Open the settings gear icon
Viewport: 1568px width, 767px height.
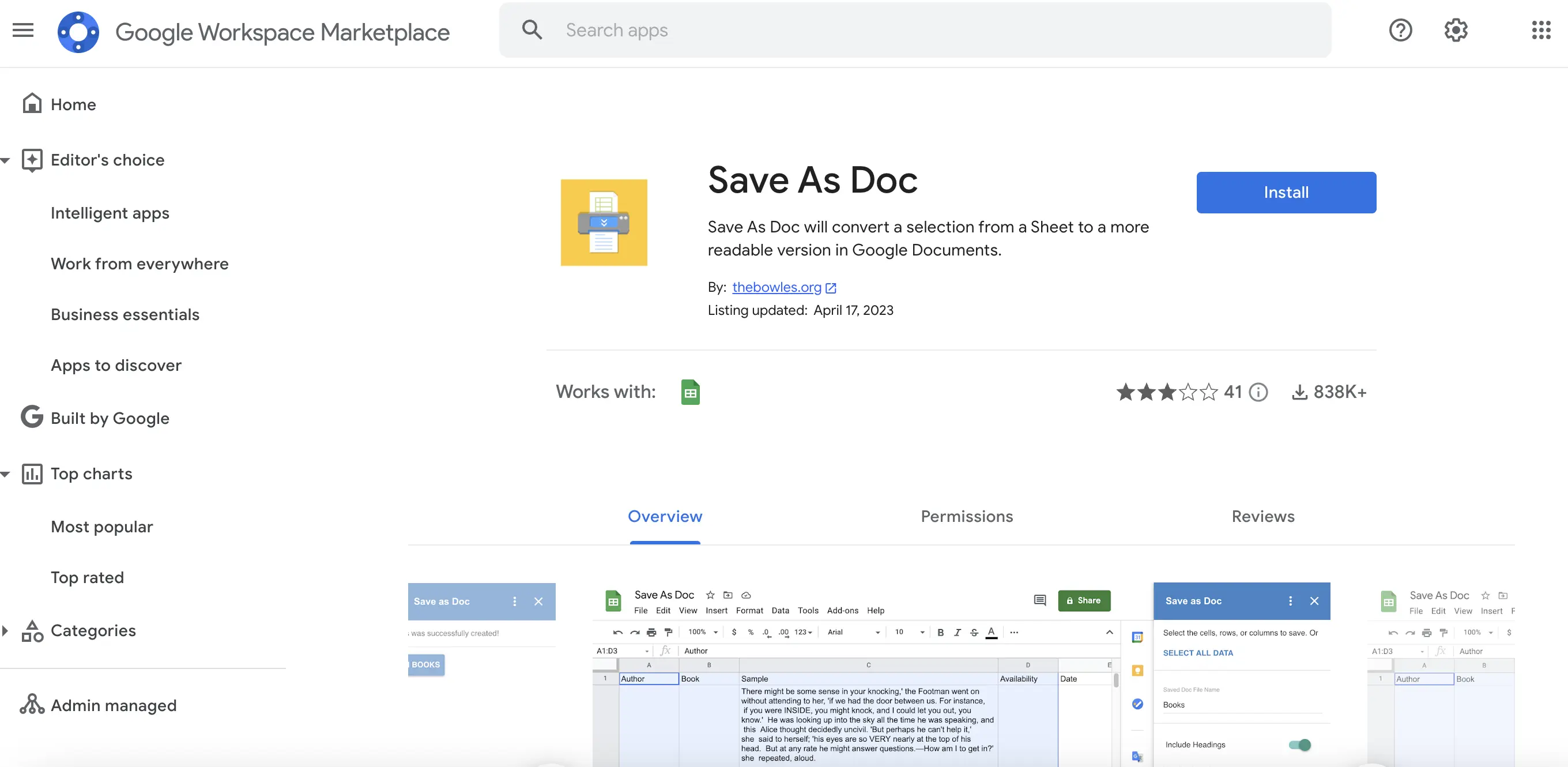tap(1456, 30)
